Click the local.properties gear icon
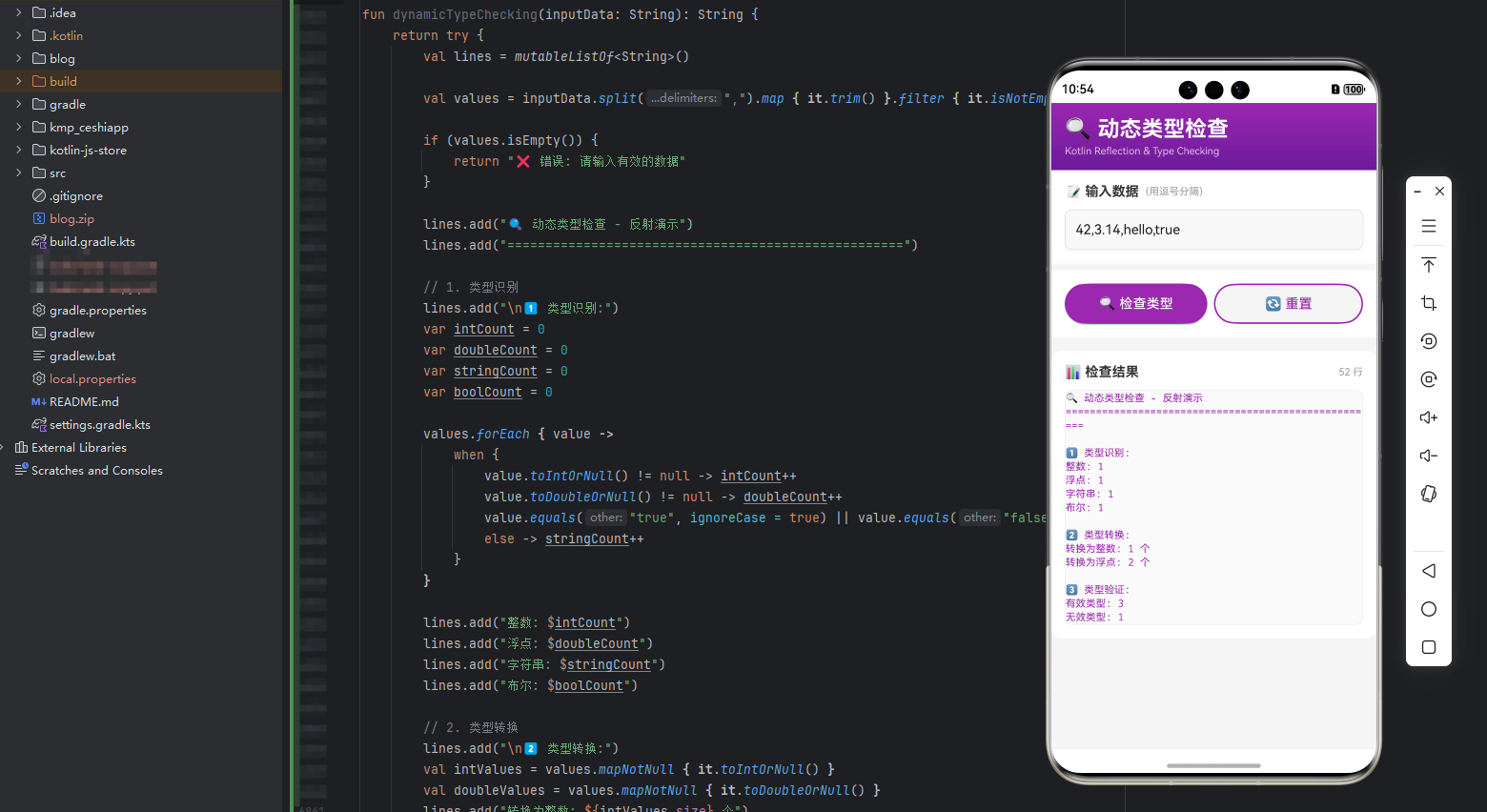This screenshot has height=812, width=1487. pos(39,378)
